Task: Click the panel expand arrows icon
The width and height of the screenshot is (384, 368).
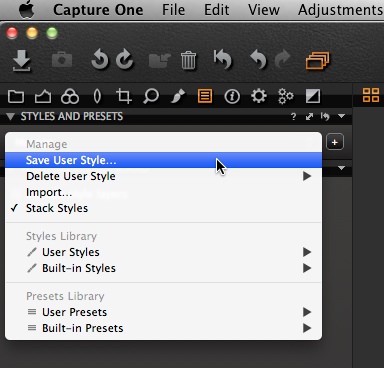Action: pos(309,116)
